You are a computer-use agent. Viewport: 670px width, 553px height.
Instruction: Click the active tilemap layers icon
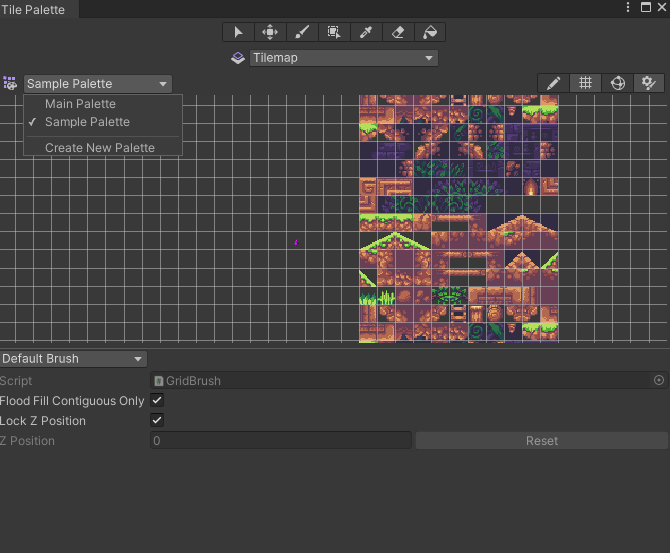[238, 58]
